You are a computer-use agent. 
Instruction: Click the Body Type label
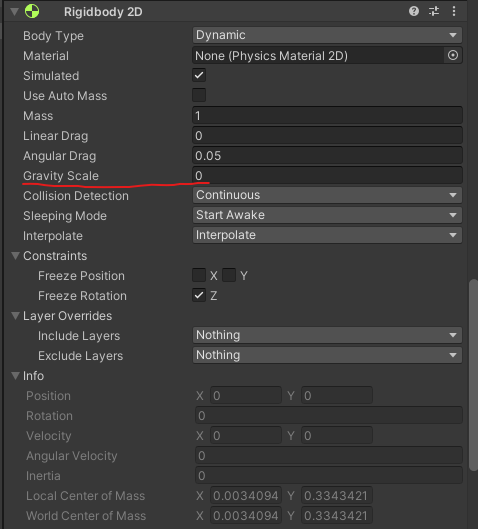[x=53, y=36]
